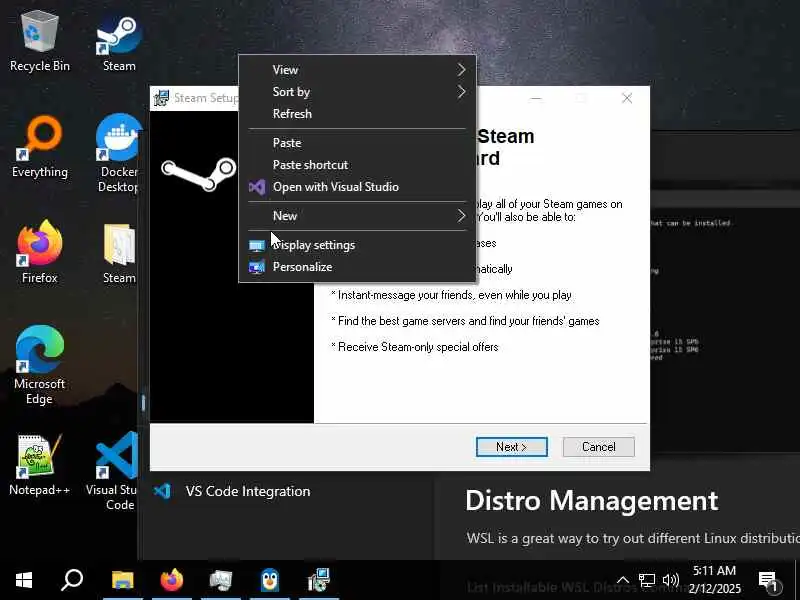Select the Visual Studio Code desktop shortcut

(113, 470)
